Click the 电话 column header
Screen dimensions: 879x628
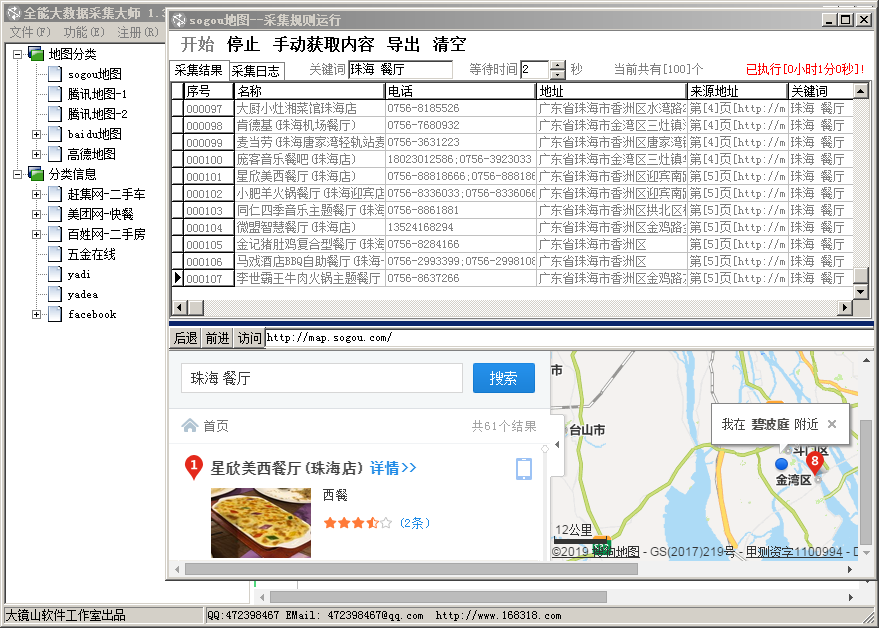pos(460,91)
